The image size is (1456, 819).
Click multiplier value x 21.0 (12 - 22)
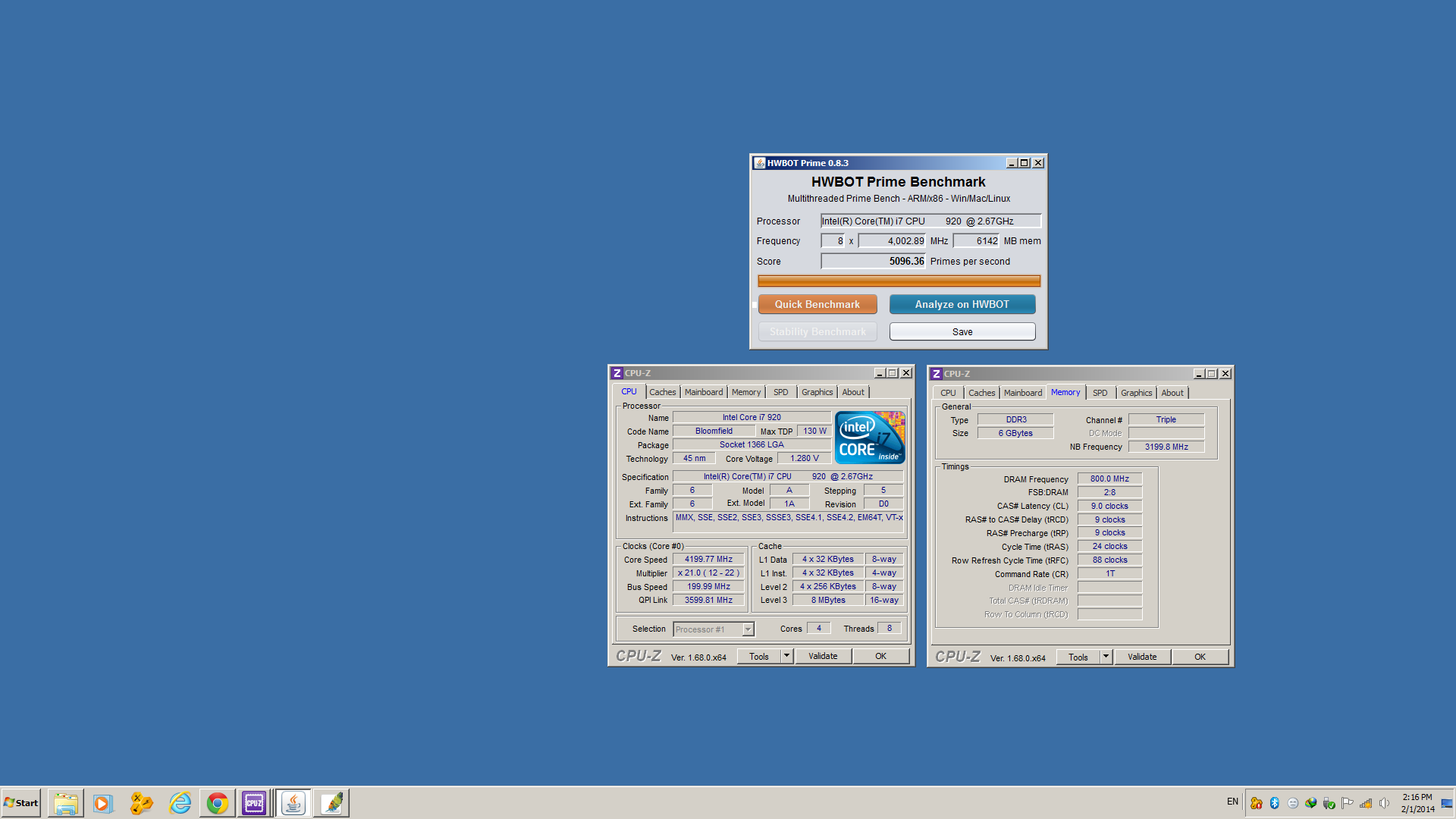[708, 573]
